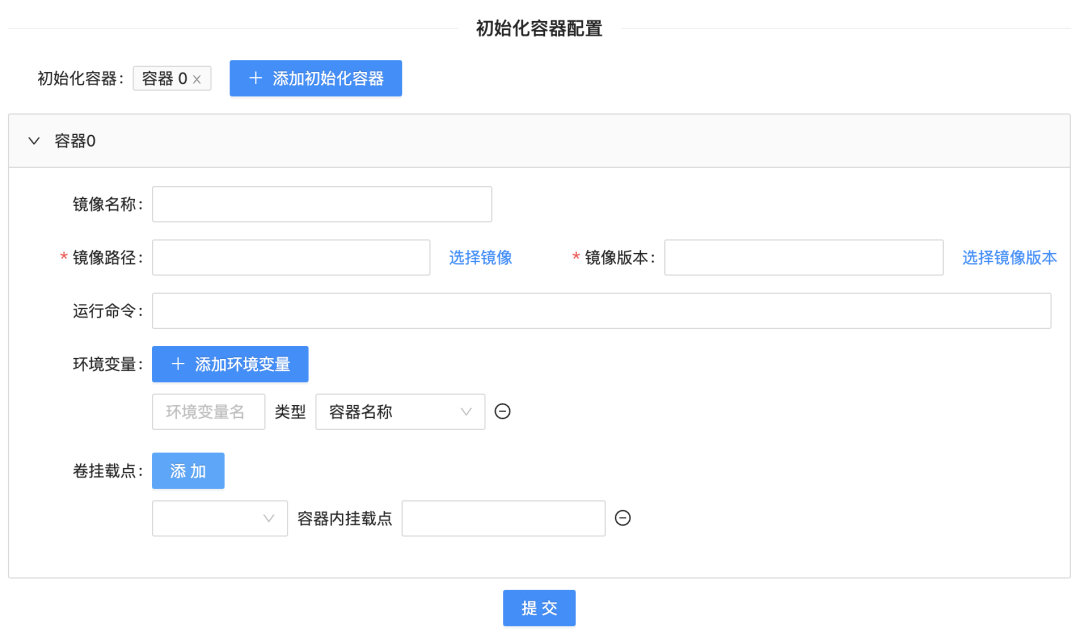
Task: Click the 容器 0 tag label
Action: pos(165,79)
